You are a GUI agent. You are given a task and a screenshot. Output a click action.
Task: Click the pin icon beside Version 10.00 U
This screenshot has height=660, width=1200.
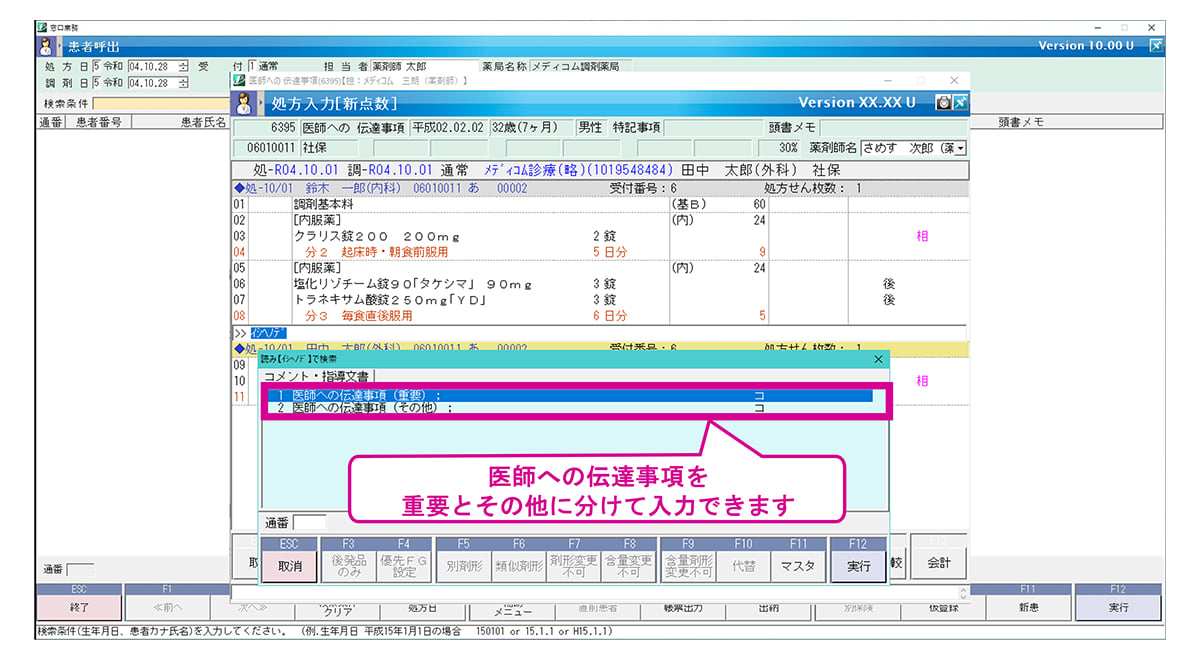(x=1156, y=45)
